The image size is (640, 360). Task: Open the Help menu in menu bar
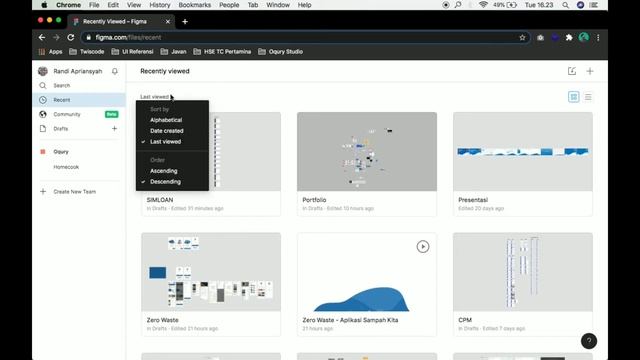tap(304, 5)
